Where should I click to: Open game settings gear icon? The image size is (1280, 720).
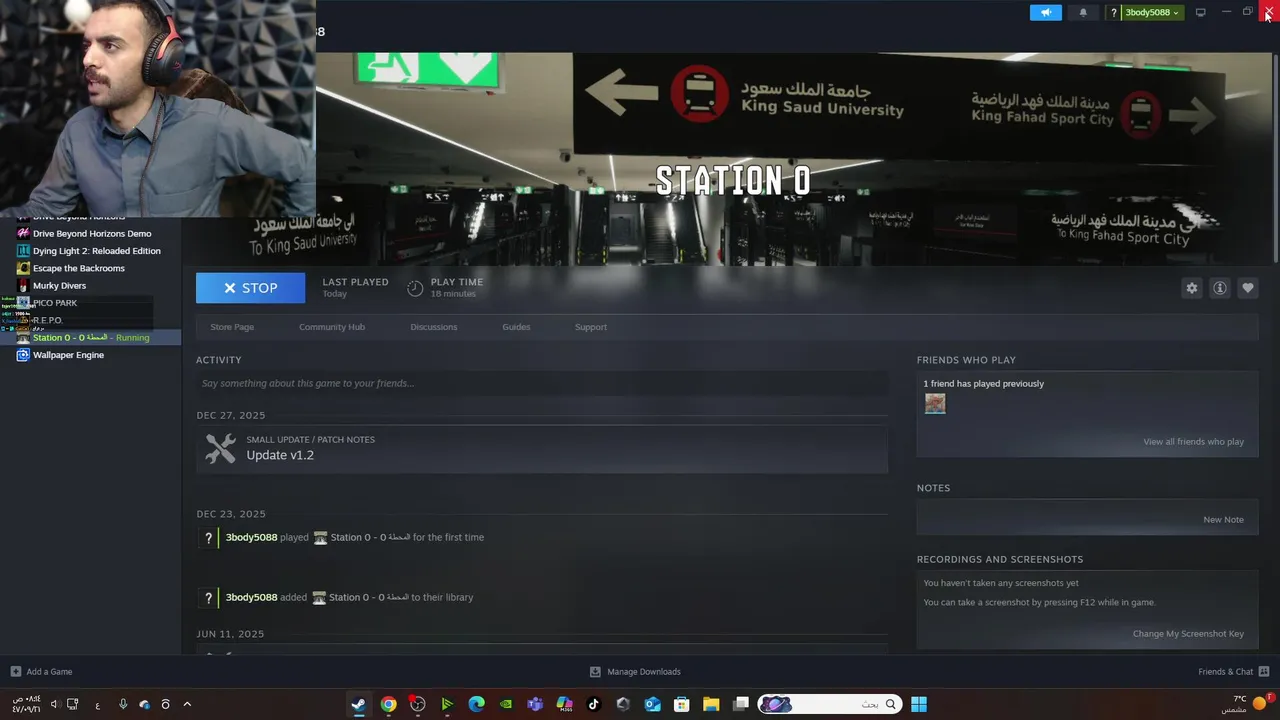coord(1192,288)
